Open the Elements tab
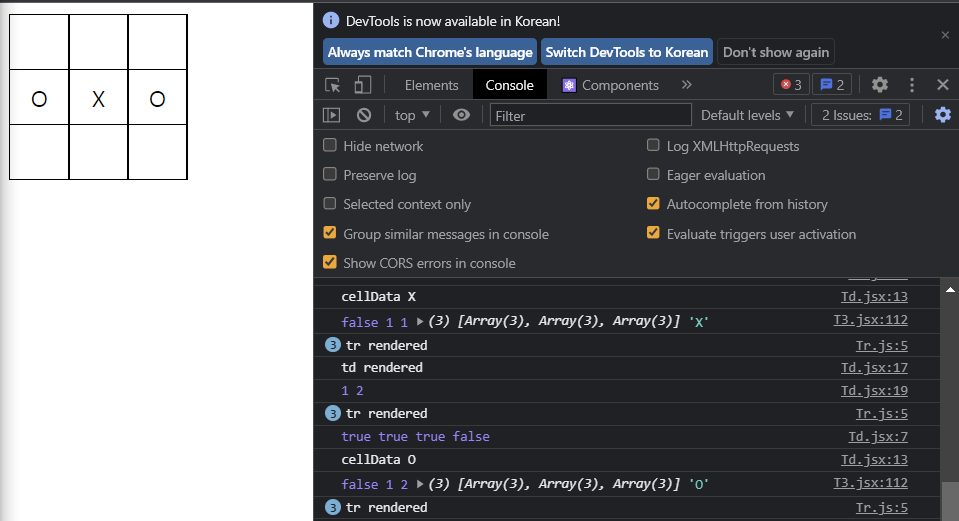This screenshot has width=959, height=521. point(431,85)
